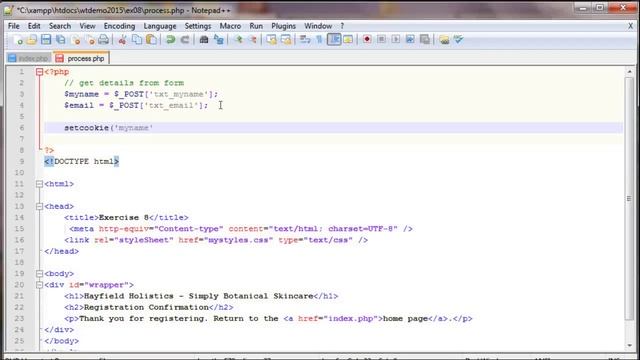Image resolution: width=640 pixels, height=360 pixels.
Task: Click the Replace icon
Action: point(219,40)
